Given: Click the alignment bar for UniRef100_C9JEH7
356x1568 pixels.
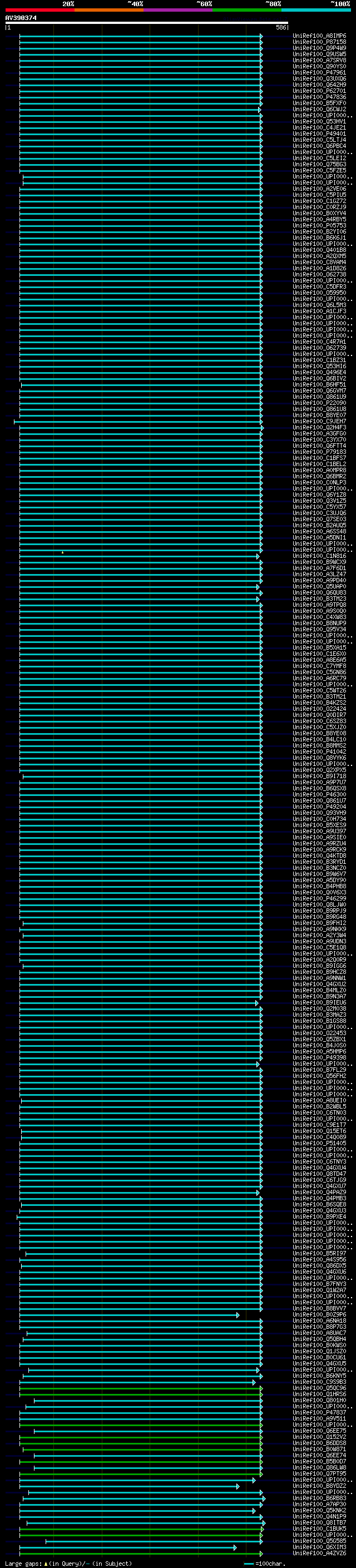Looking at the screenshot, I should point(139,421).
